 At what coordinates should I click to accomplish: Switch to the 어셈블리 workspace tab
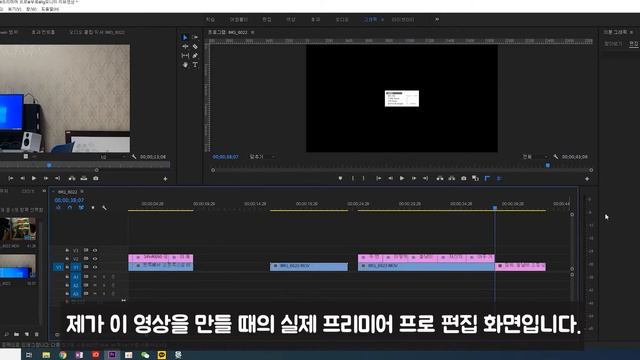(238, 20)
